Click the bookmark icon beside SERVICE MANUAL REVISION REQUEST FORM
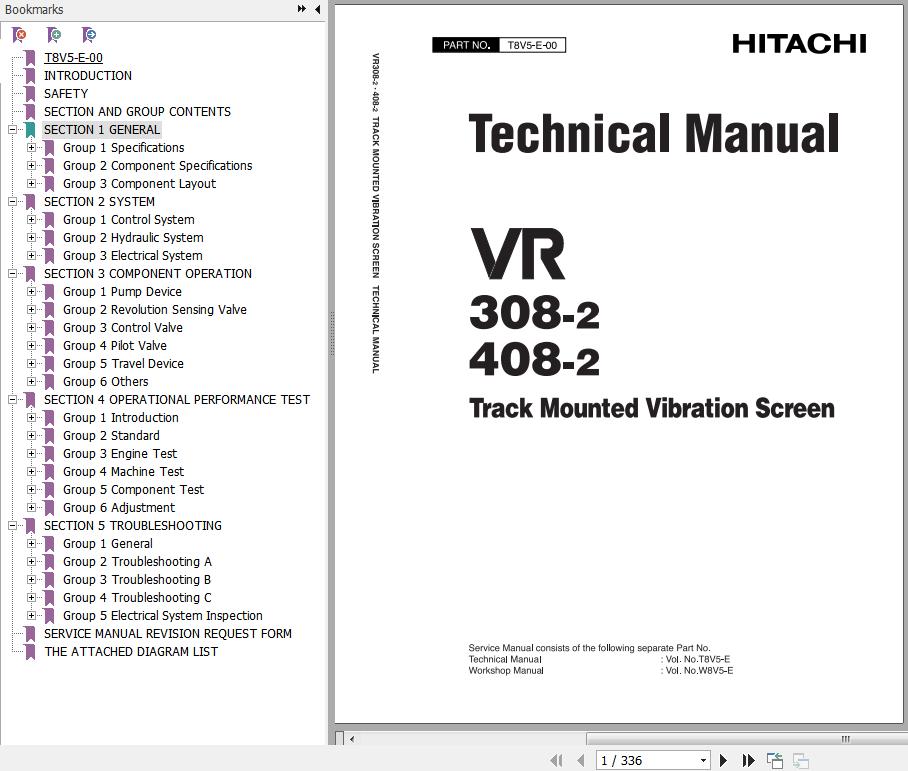 pyautogui.click(x=30, y=634)
